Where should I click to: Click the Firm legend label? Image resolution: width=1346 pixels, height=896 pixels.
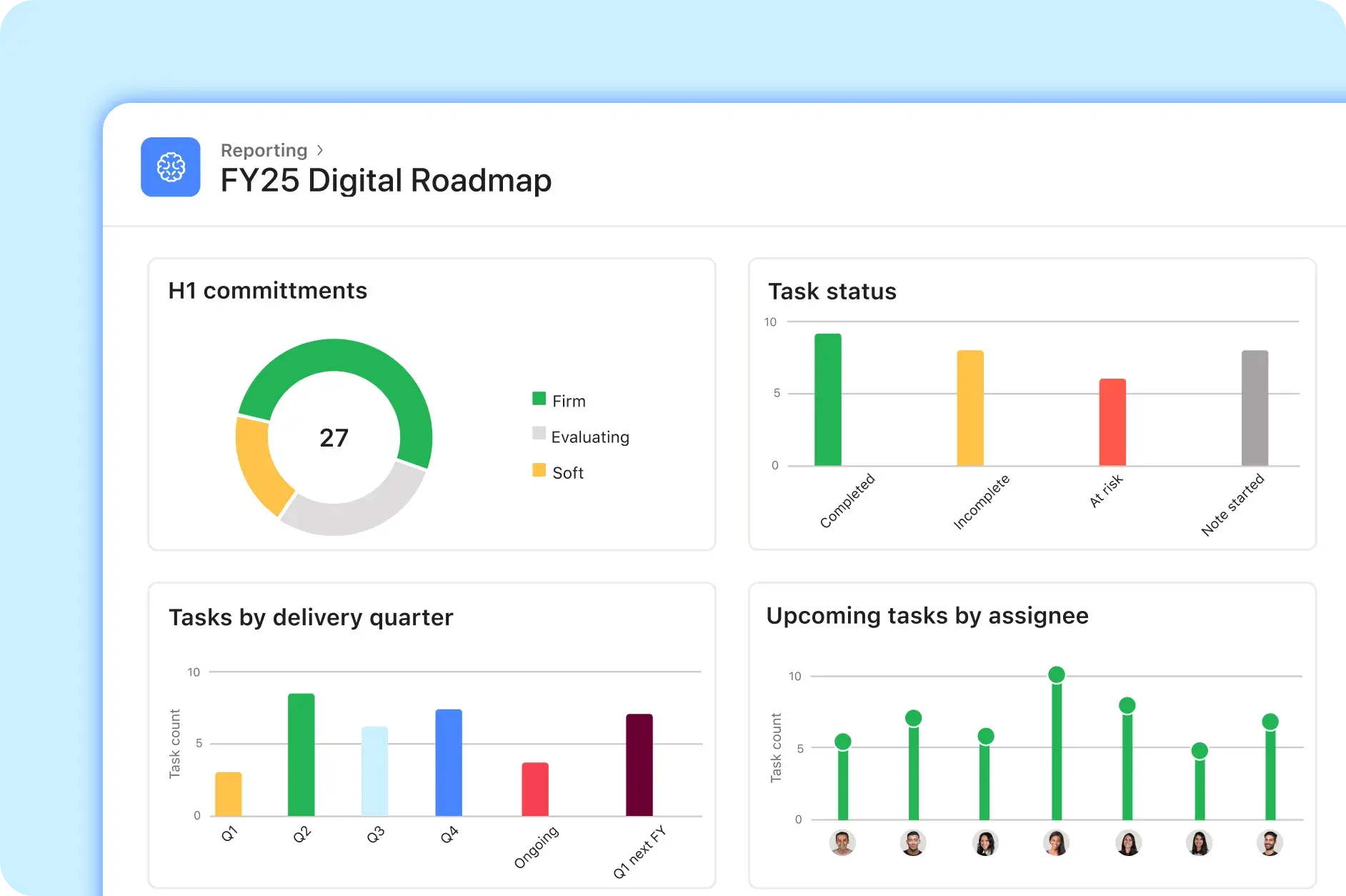(x=569, y=401)
